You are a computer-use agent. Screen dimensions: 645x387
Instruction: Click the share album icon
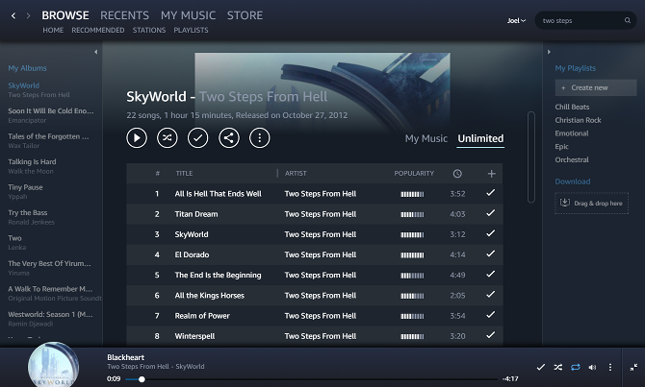tap(229, 138)
